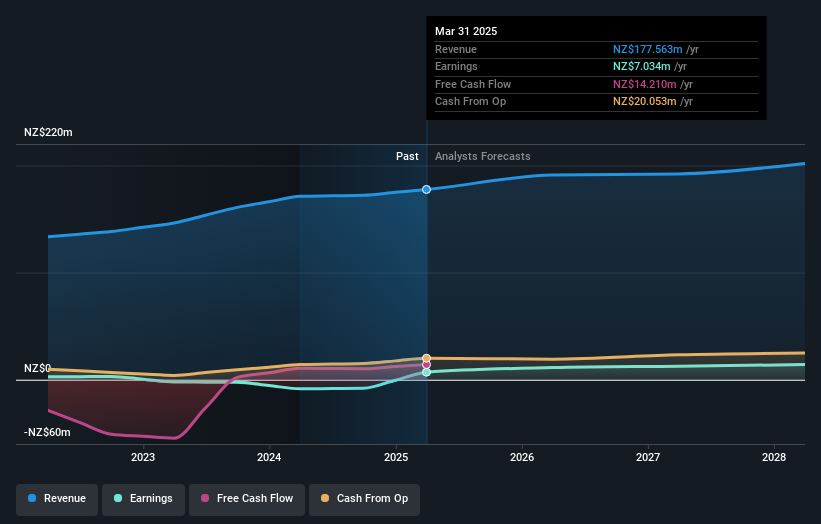This screenshot has height=524, width=821.
Task: Click the orange Cash From Op data point
Action: [427, 358]
